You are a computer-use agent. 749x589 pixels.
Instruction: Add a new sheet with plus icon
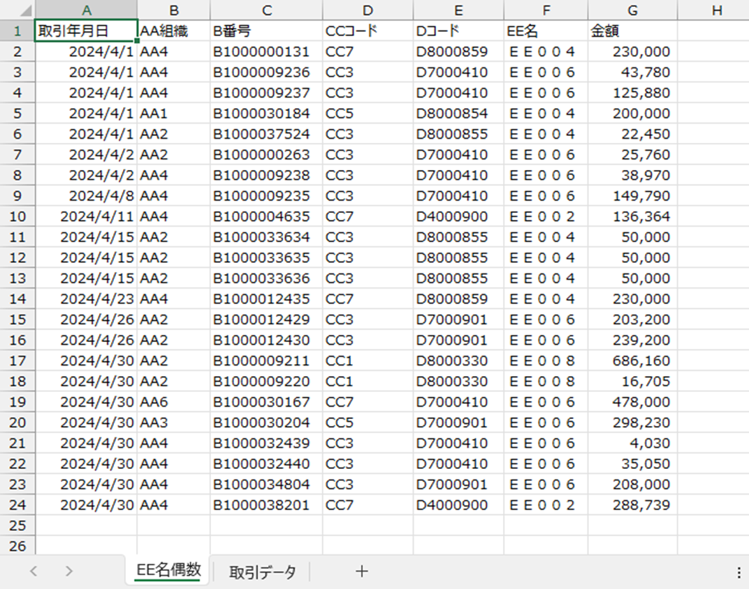point(362,572)
